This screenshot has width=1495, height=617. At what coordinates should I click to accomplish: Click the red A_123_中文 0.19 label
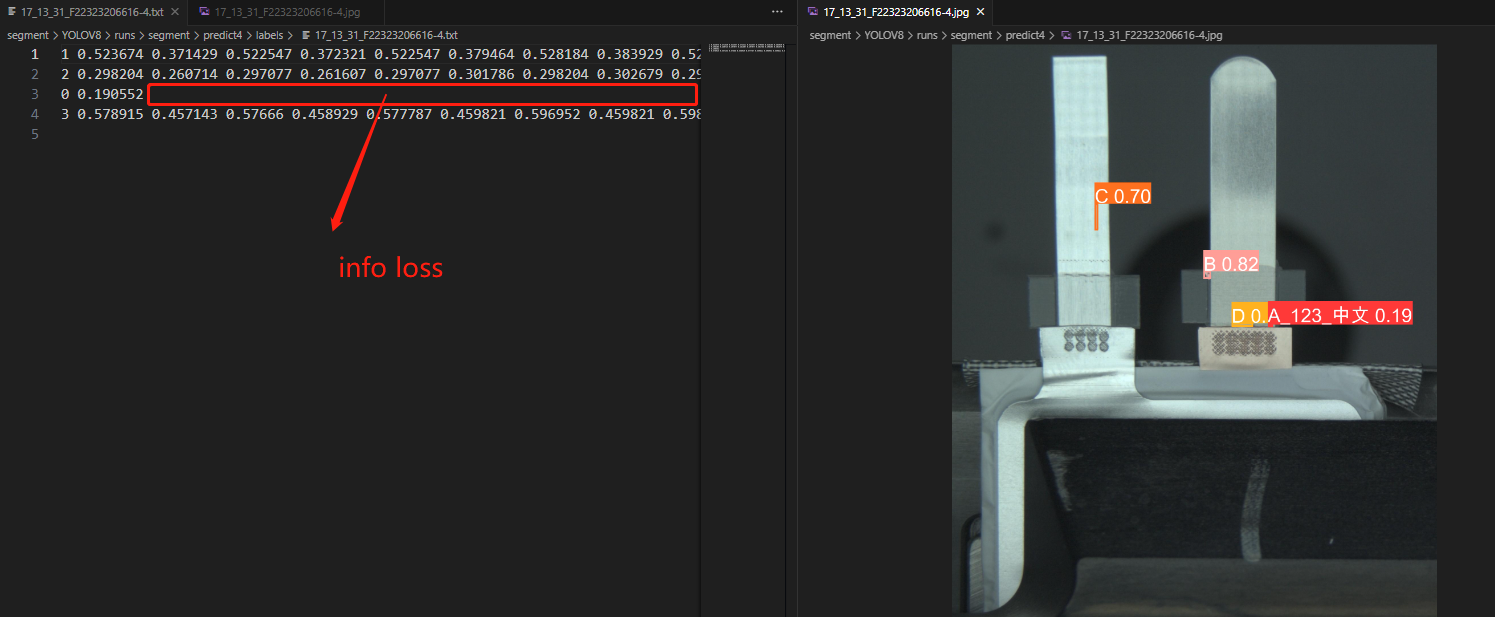click(x=1340, y=315)
